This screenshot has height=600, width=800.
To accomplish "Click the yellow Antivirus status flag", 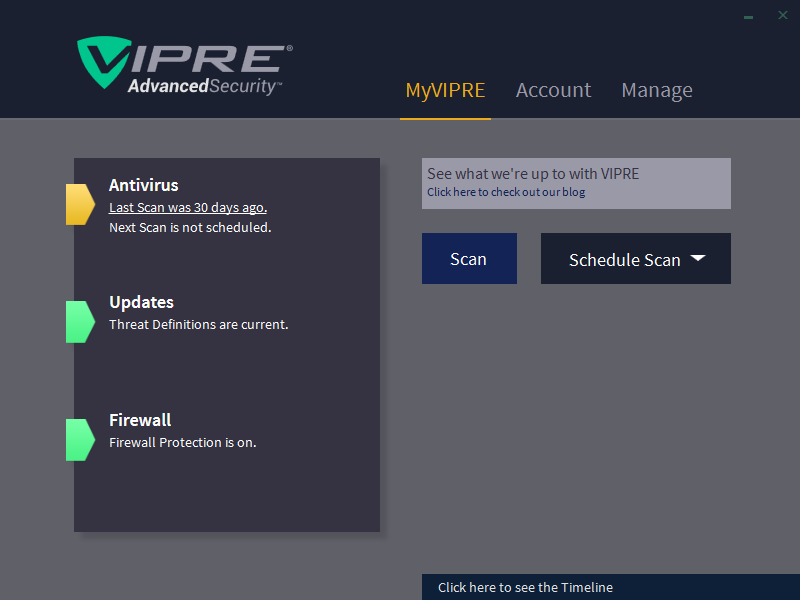I will [79, 204].
